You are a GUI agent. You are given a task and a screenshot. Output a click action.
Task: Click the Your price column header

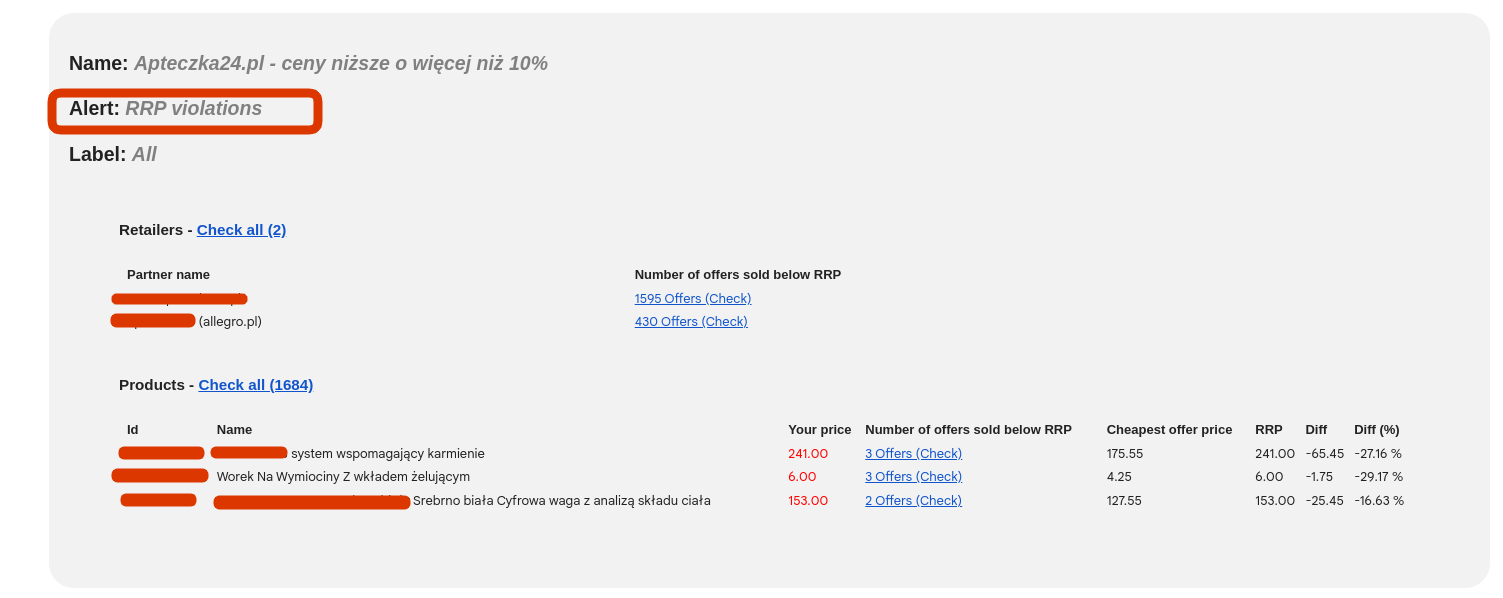(819, 430)
